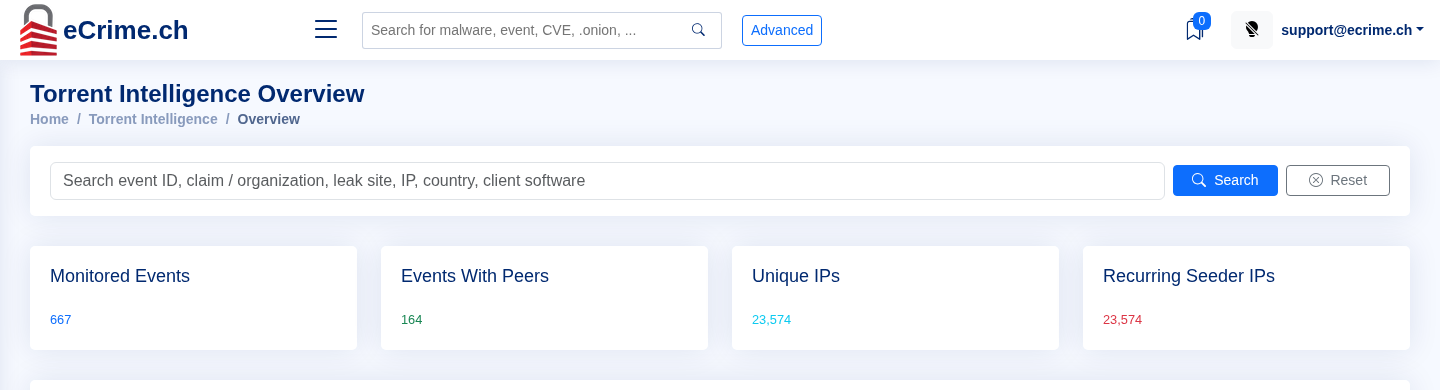Open the bookmarks icon with badge
This screenshot has height=390, width=1440.
tap(1194, 30)
